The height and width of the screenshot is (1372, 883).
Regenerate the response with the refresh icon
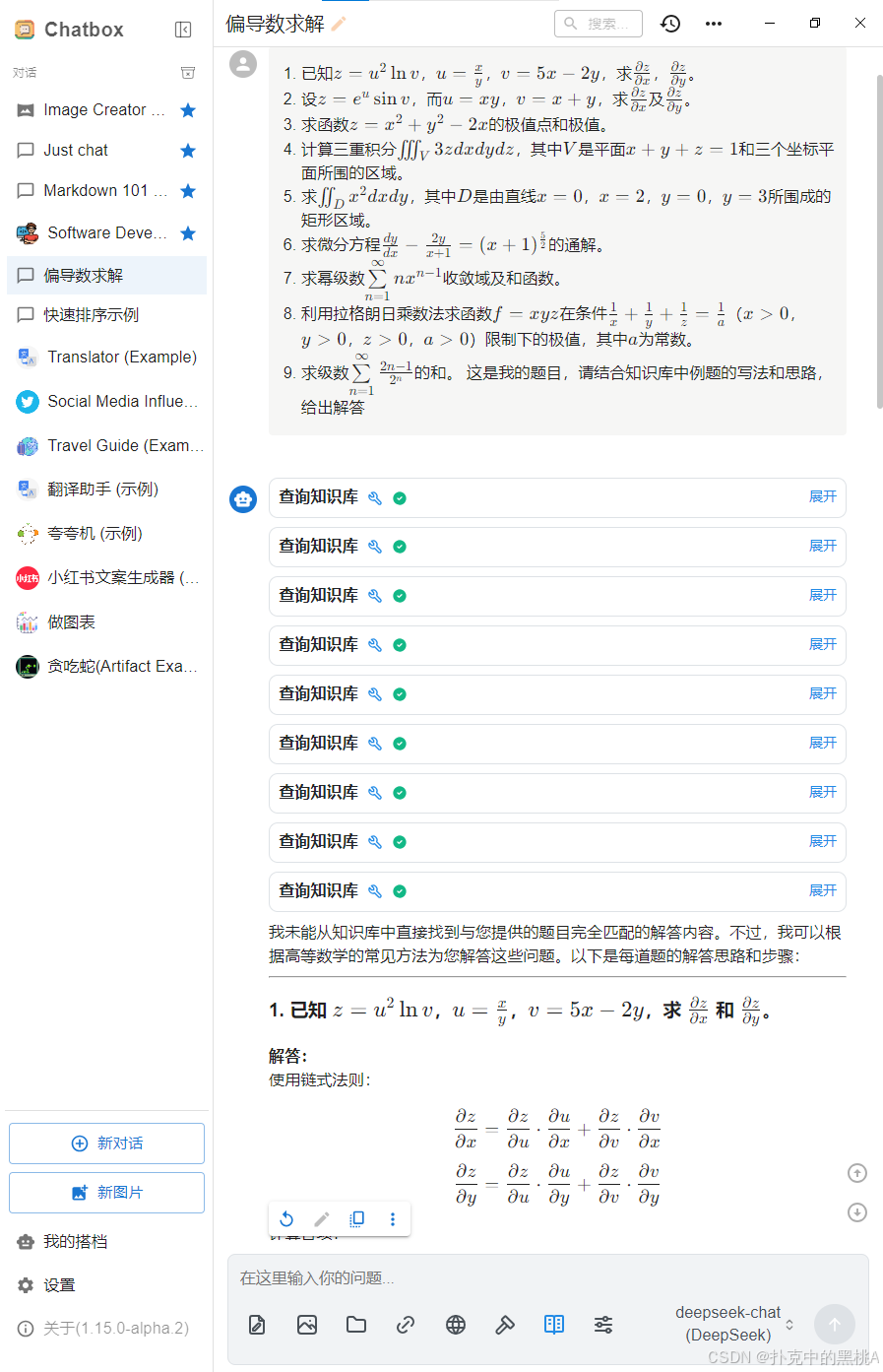point(286,1218)
